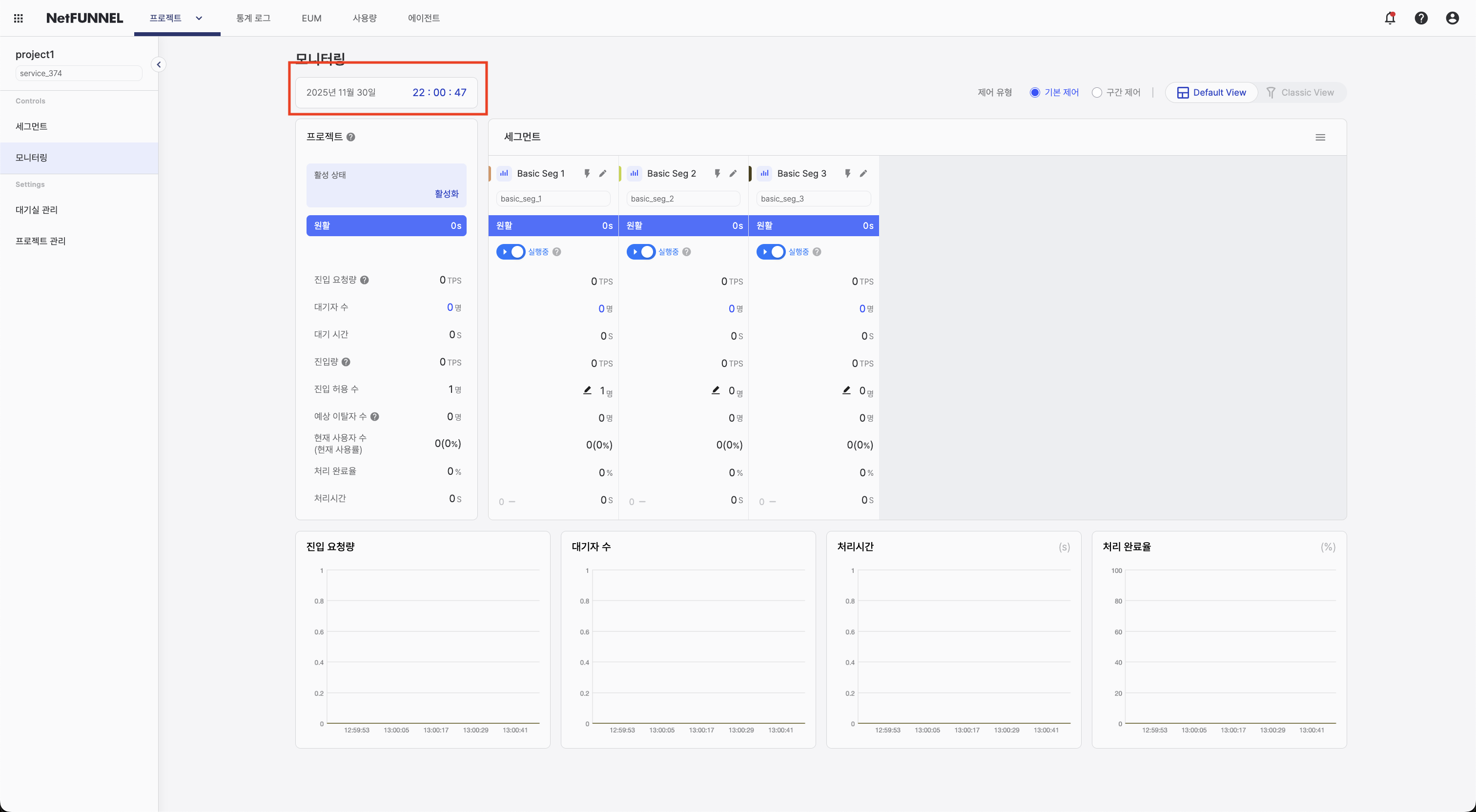Open the 통계 로그 tab

[x=253, y=19]
